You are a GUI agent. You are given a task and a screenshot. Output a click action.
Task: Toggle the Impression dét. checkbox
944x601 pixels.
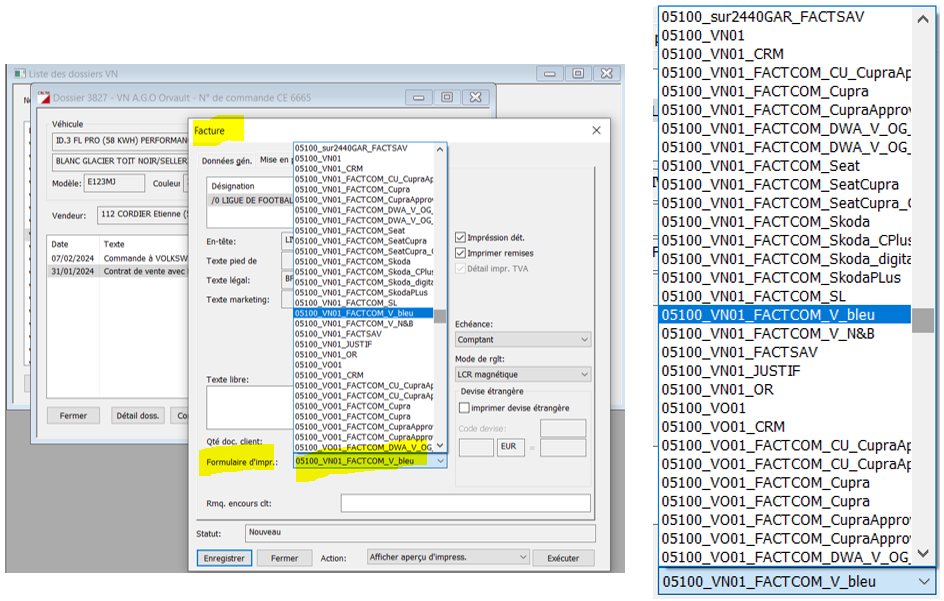tap(461, 237)
